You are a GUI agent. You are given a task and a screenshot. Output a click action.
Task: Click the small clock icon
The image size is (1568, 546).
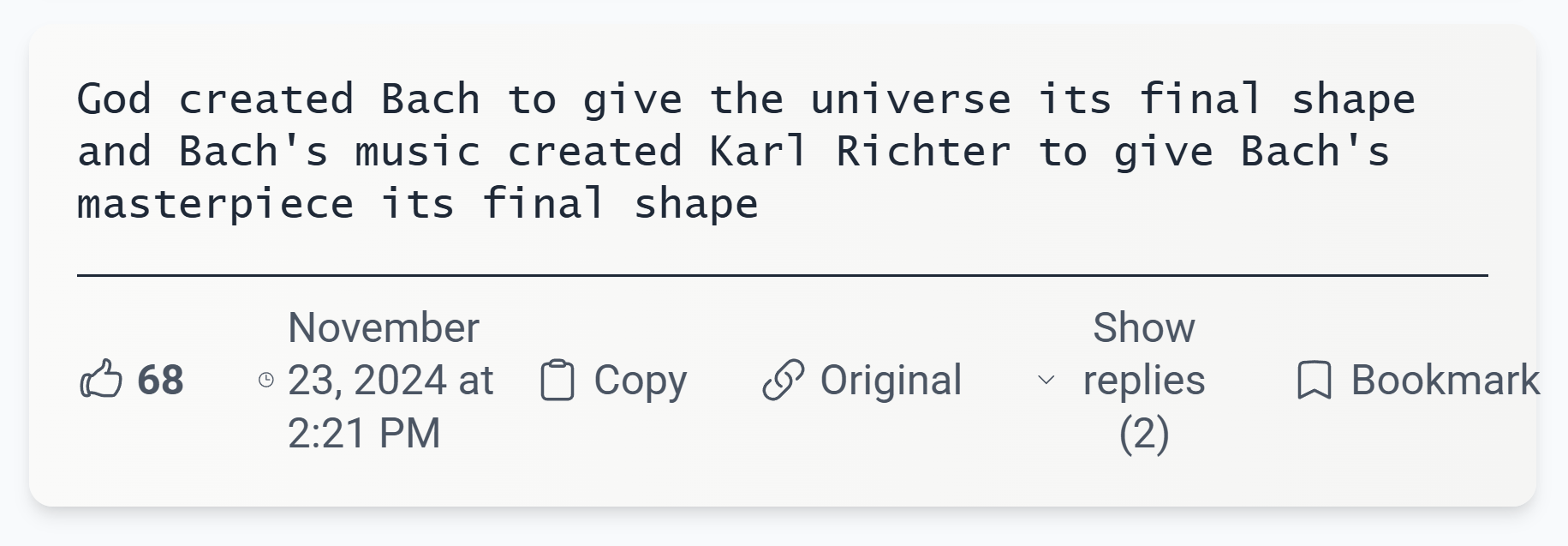coord(266,380)
